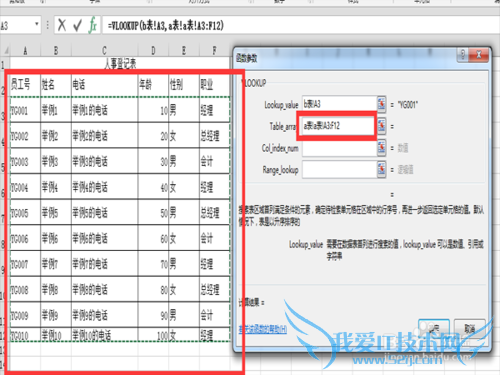Click cell containing YG005
The width and height of the screenshot is (500, 375).
(x=25, y=213)
